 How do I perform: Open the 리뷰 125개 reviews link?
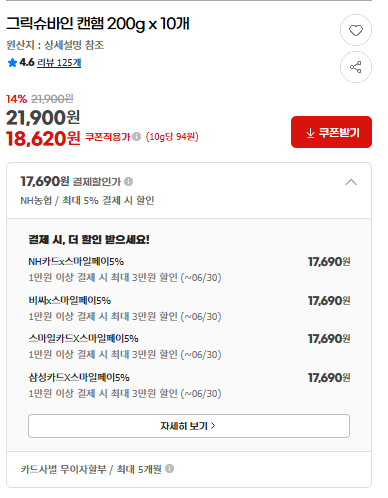pos(59,63)
